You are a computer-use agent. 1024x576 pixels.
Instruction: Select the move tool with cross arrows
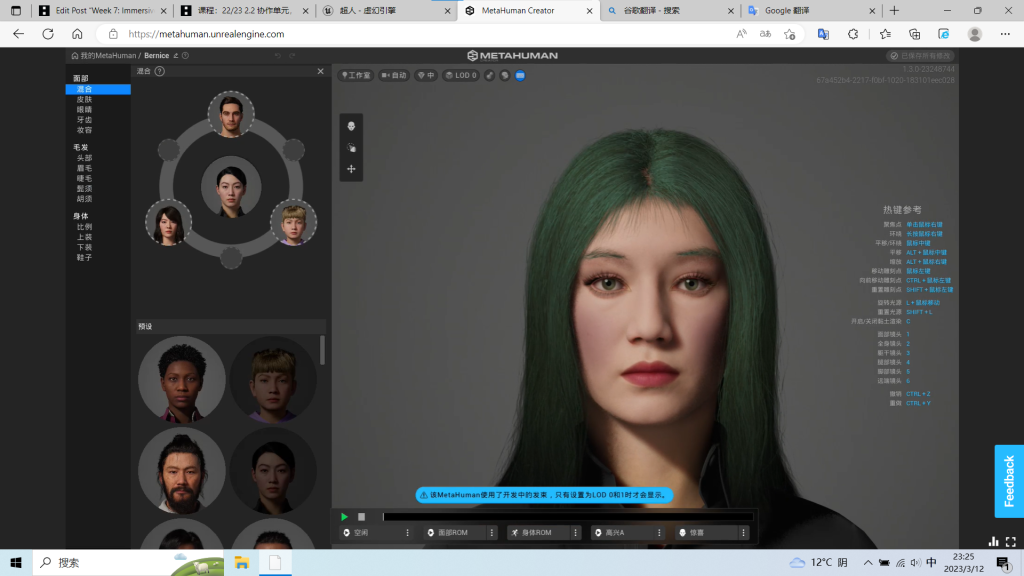[351, 169]
